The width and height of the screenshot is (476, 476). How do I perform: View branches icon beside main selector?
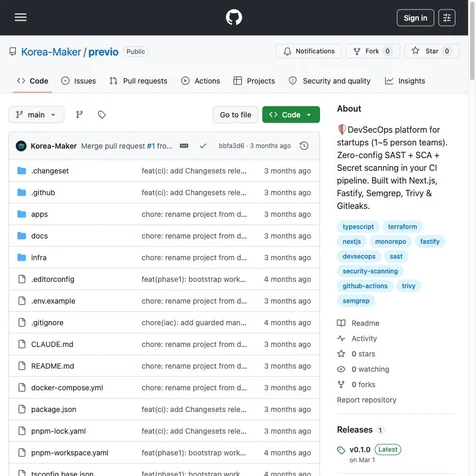[79, 115]
